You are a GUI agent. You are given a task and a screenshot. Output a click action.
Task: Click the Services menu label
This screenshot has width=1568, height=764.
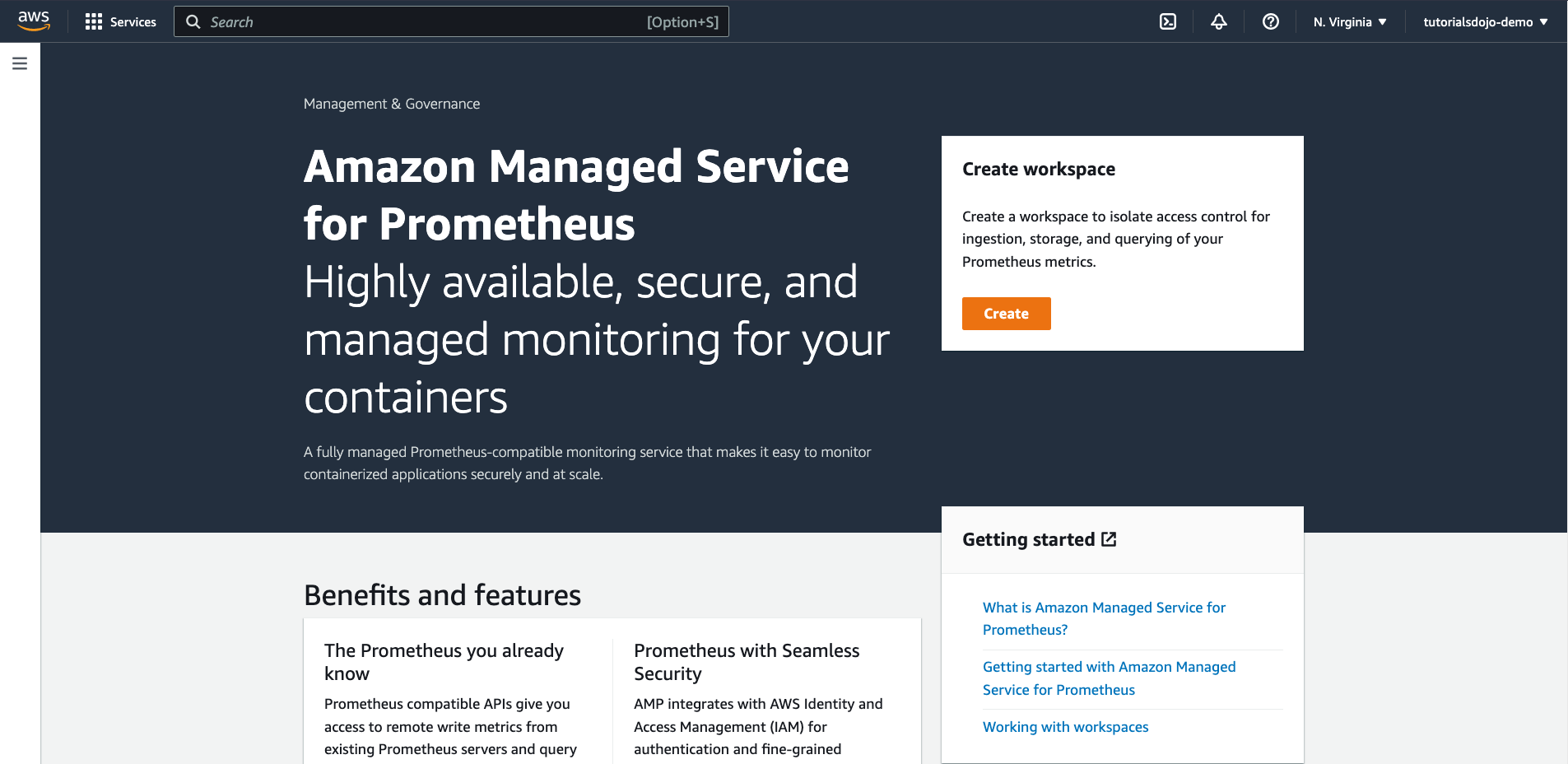pos(133,22)
